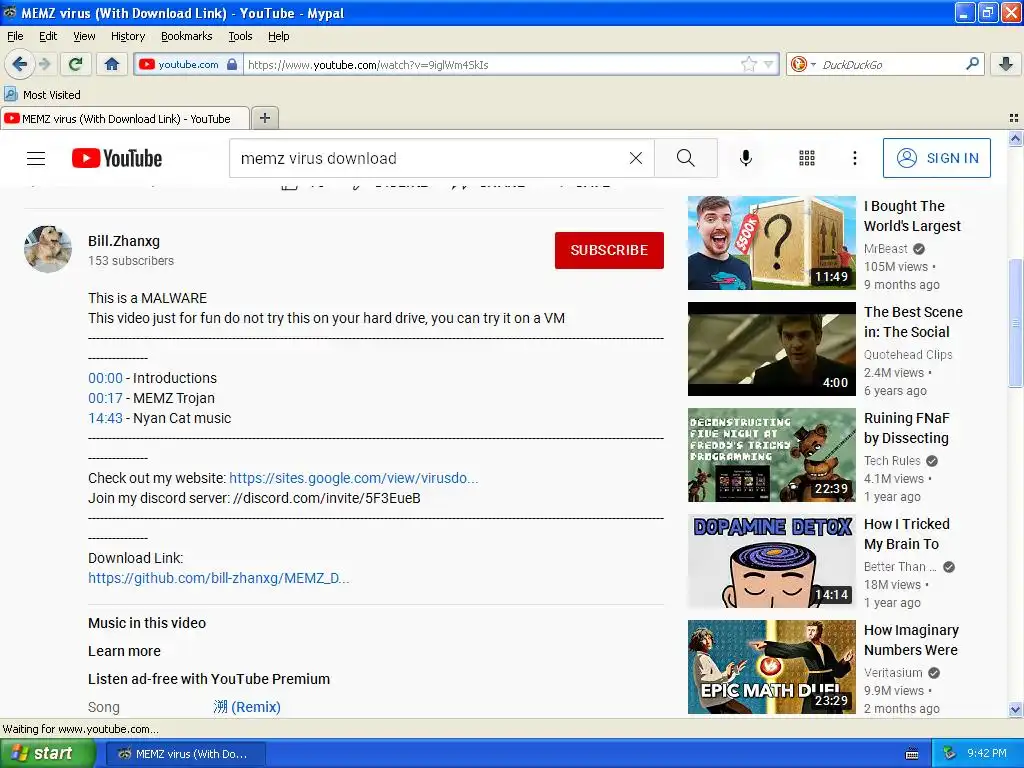Submit search with YouTube magnifier button
Image resolution: width=1024 pixels, height=768 pixels.
tap(686, 158)
